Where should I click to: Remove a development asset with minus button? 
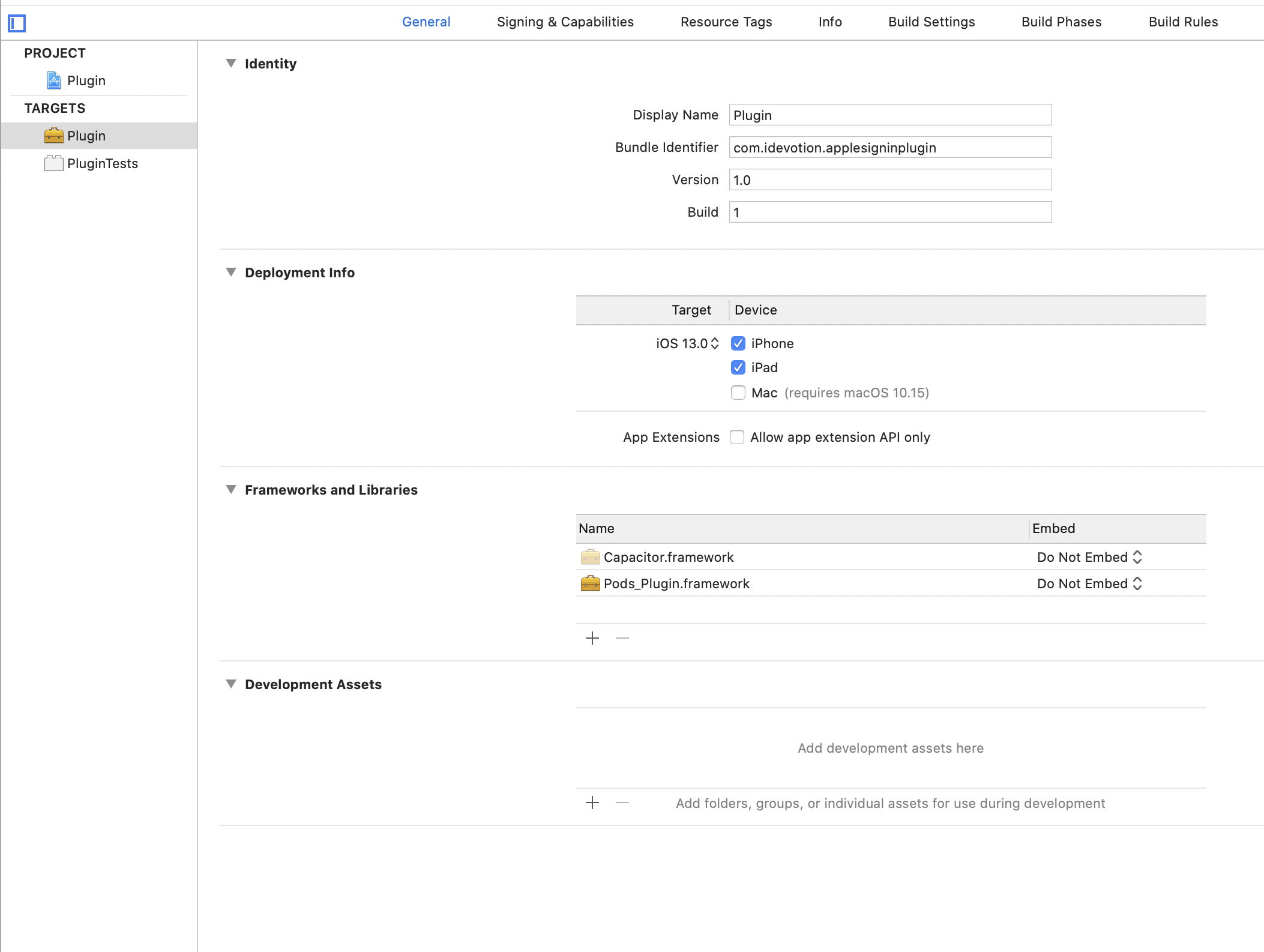click(x=622, y=803)
